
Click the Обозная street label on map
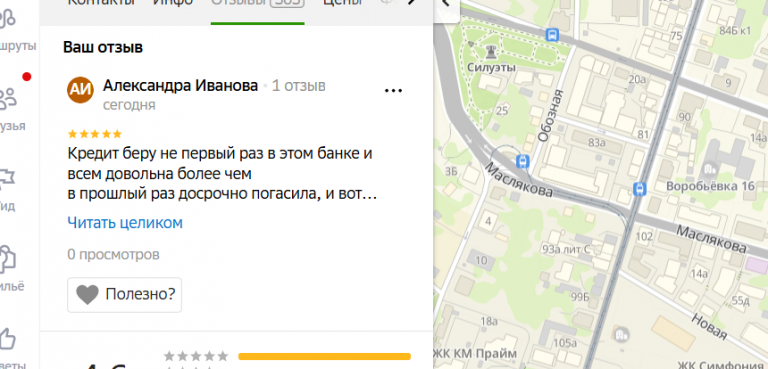pos(551,115)
